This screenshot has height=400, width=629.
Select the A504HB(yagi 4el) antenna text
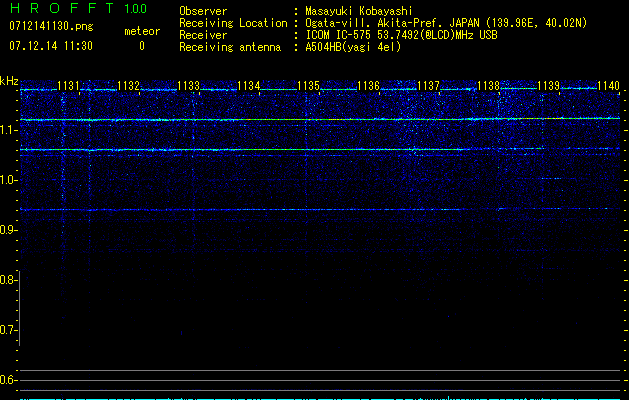353,47
